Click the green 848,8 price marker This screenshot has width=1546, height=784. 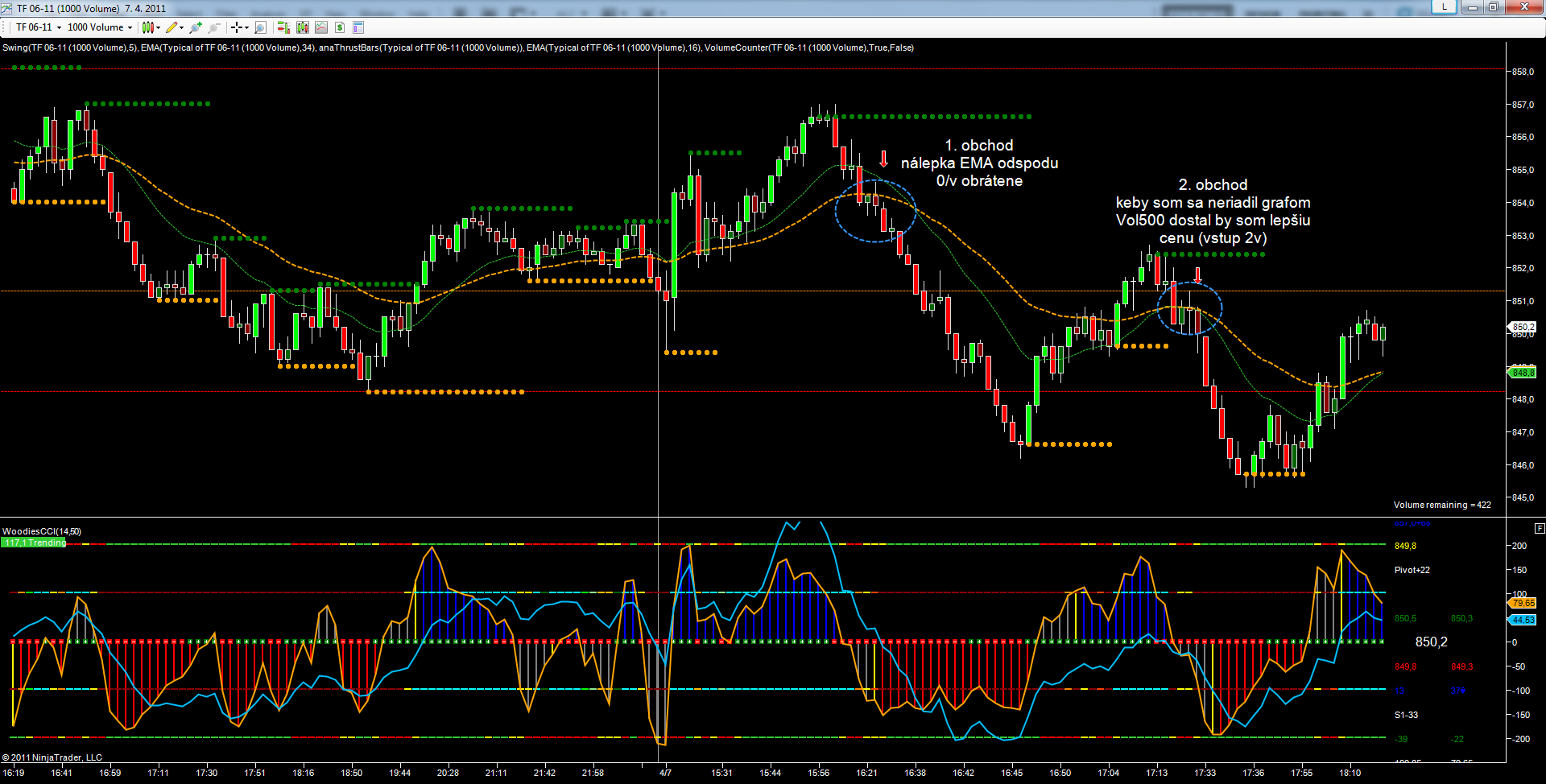(1522, 373)
